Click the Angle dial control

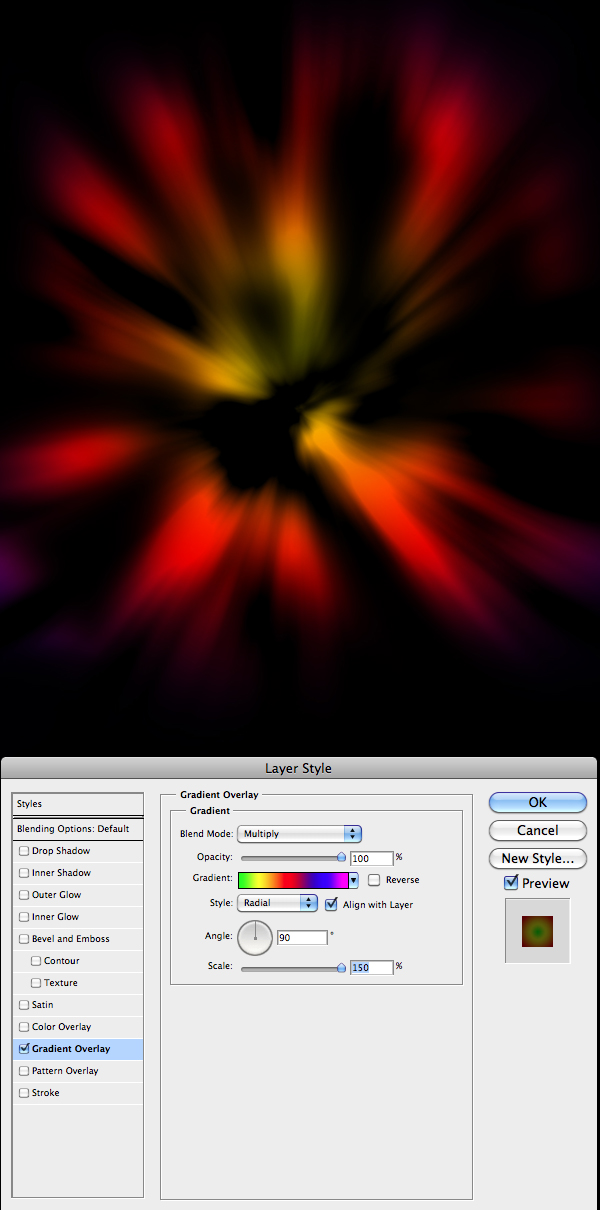255,938
